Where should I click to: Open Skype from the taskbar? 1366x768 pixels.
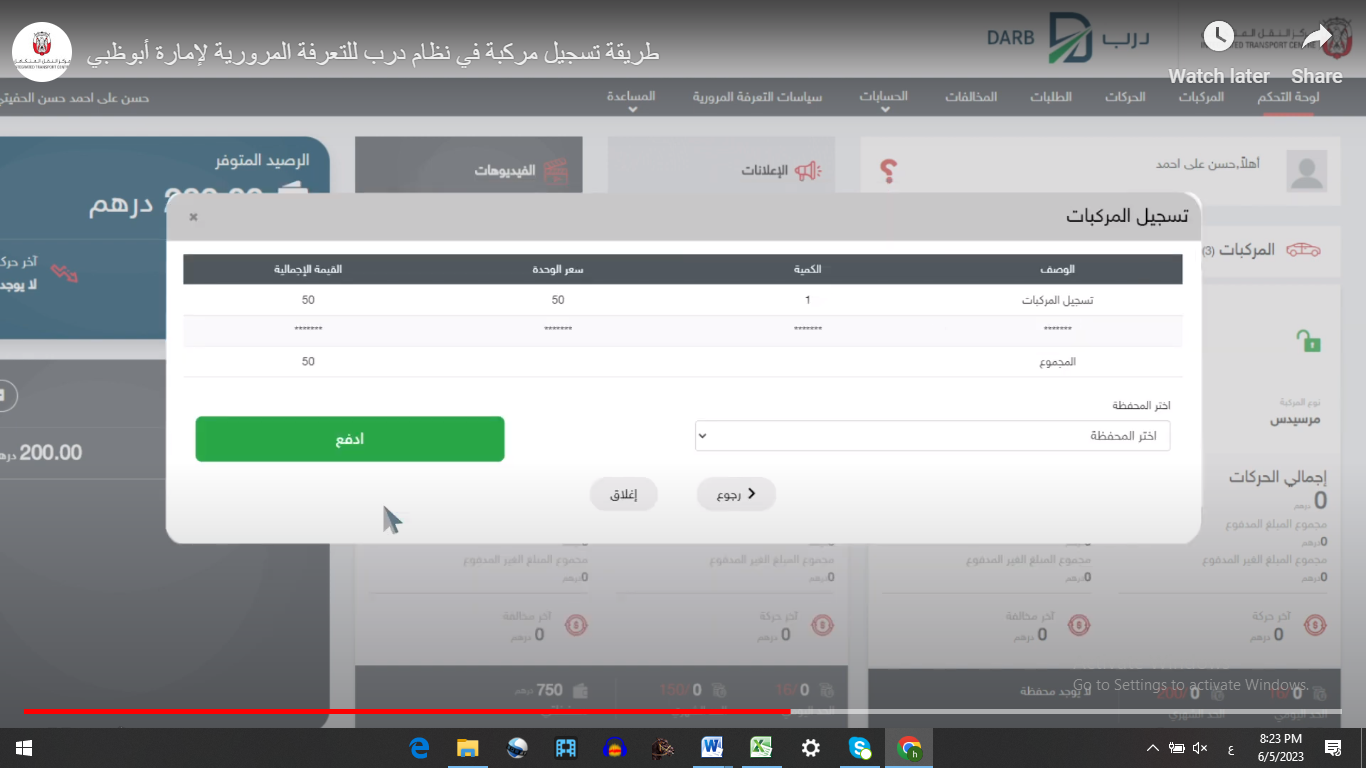(859, 748)
